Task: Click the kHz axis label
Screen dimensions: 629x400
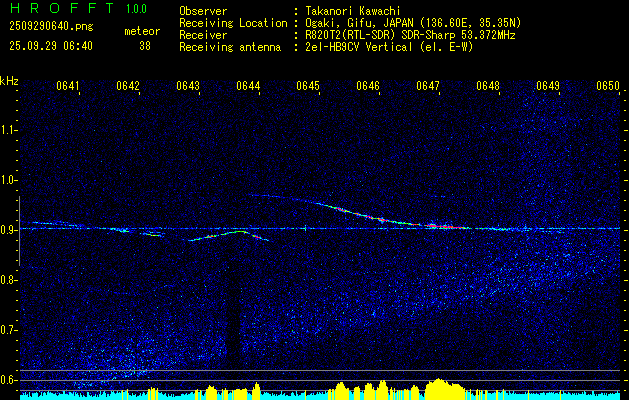Action: pyautogui.click(x=9, y=81)
